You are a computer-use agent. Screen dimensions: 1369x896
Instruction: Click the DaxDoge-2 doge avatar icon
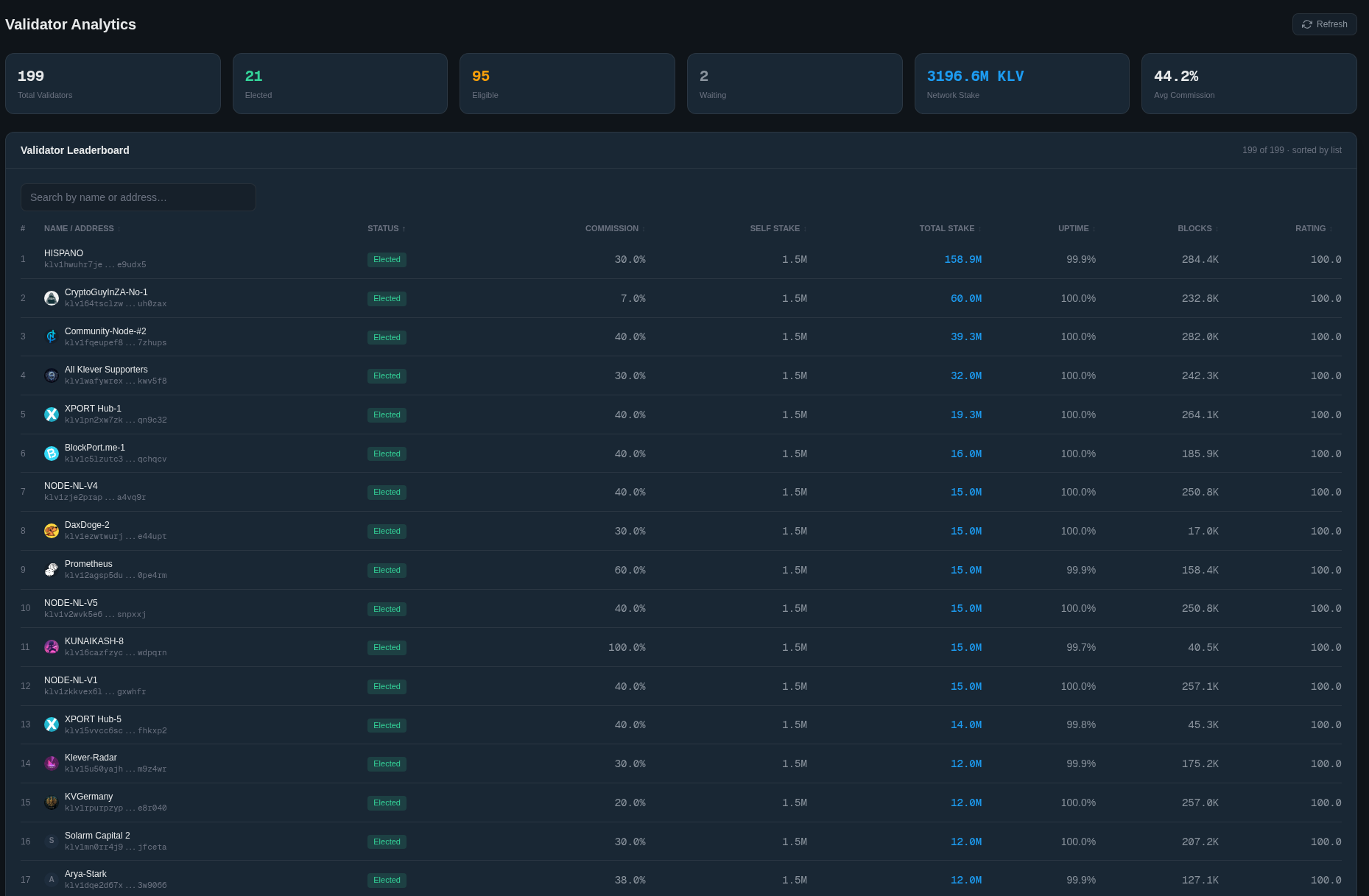coord(52,531)
